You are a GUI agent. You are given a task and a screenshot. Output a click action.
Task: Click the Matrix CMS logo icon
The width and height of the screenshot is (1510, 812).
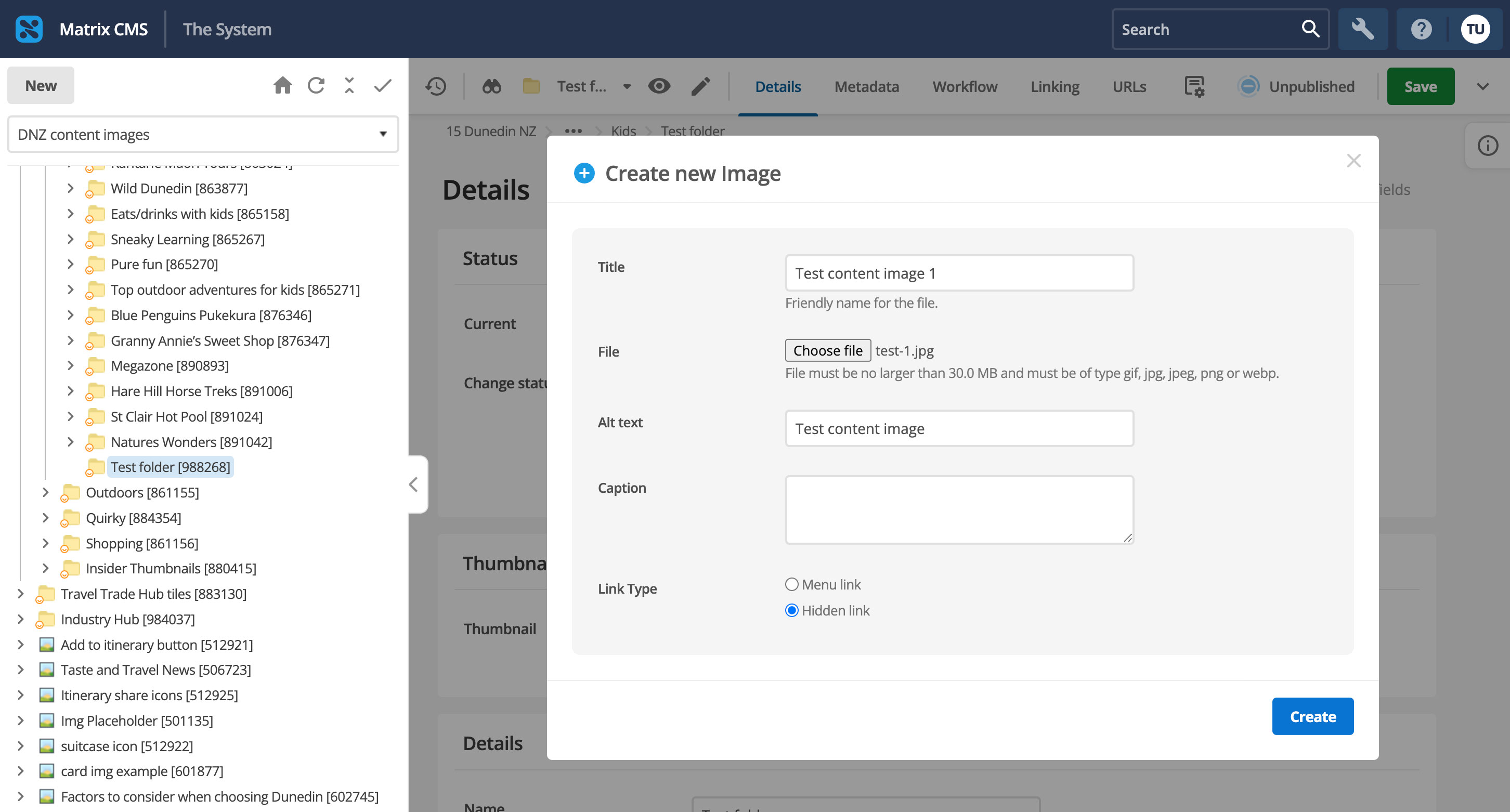tap(29, 29)
